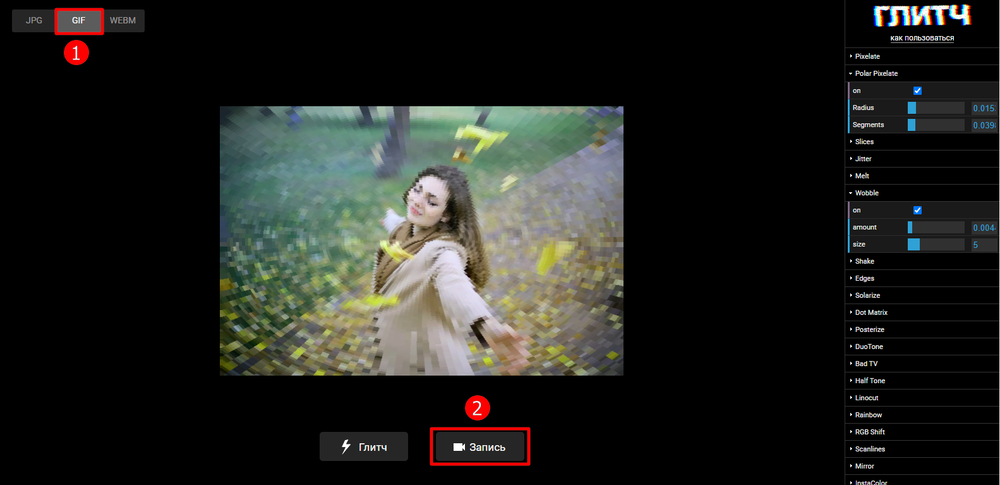Adjust the Segments slider
The height and width of the screenshot is (485, 1000).
click(x=936, y=125)
